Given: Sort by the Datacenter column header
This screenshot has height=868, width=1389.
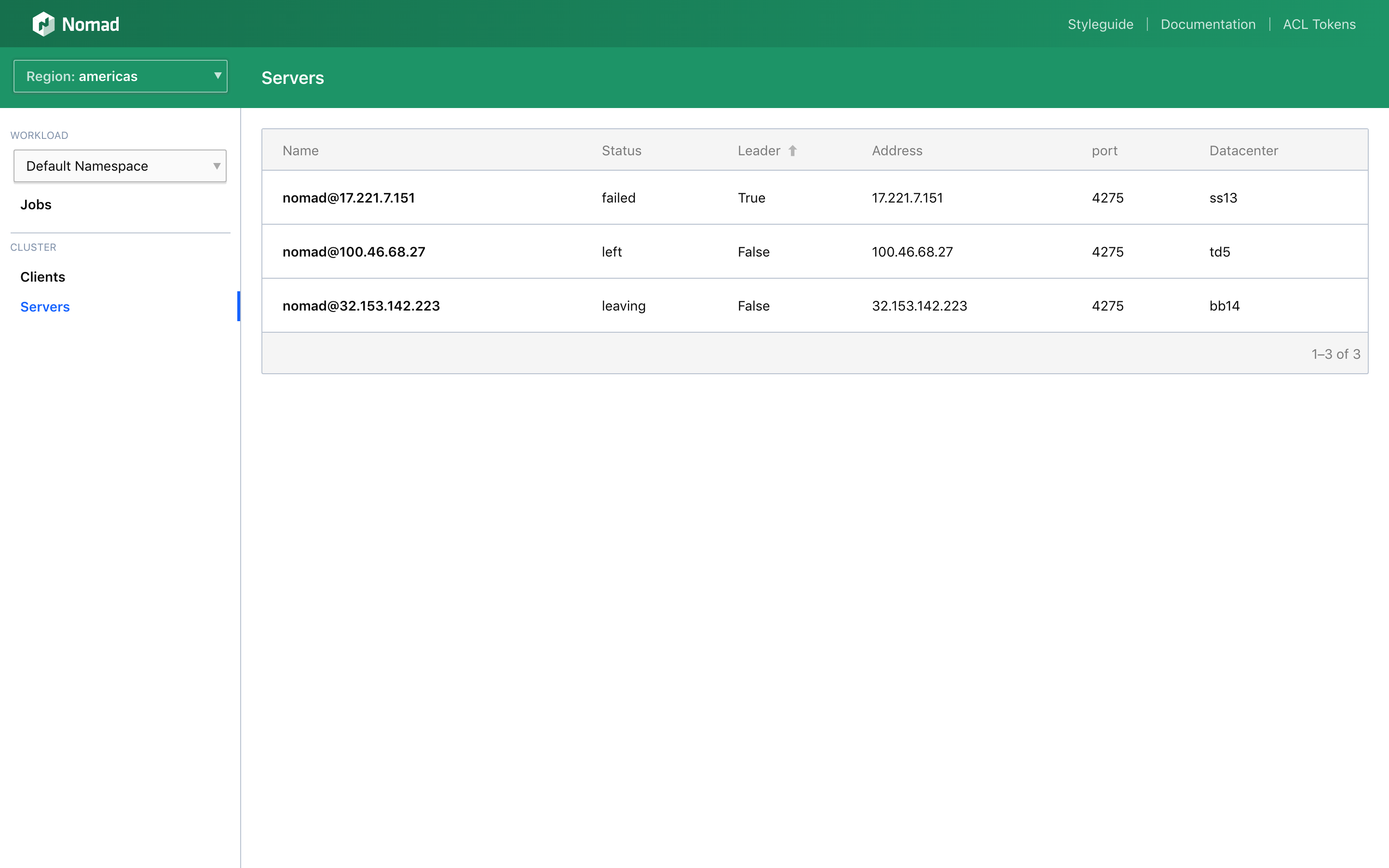Looking at the screenshot, I should [1244, 151].
